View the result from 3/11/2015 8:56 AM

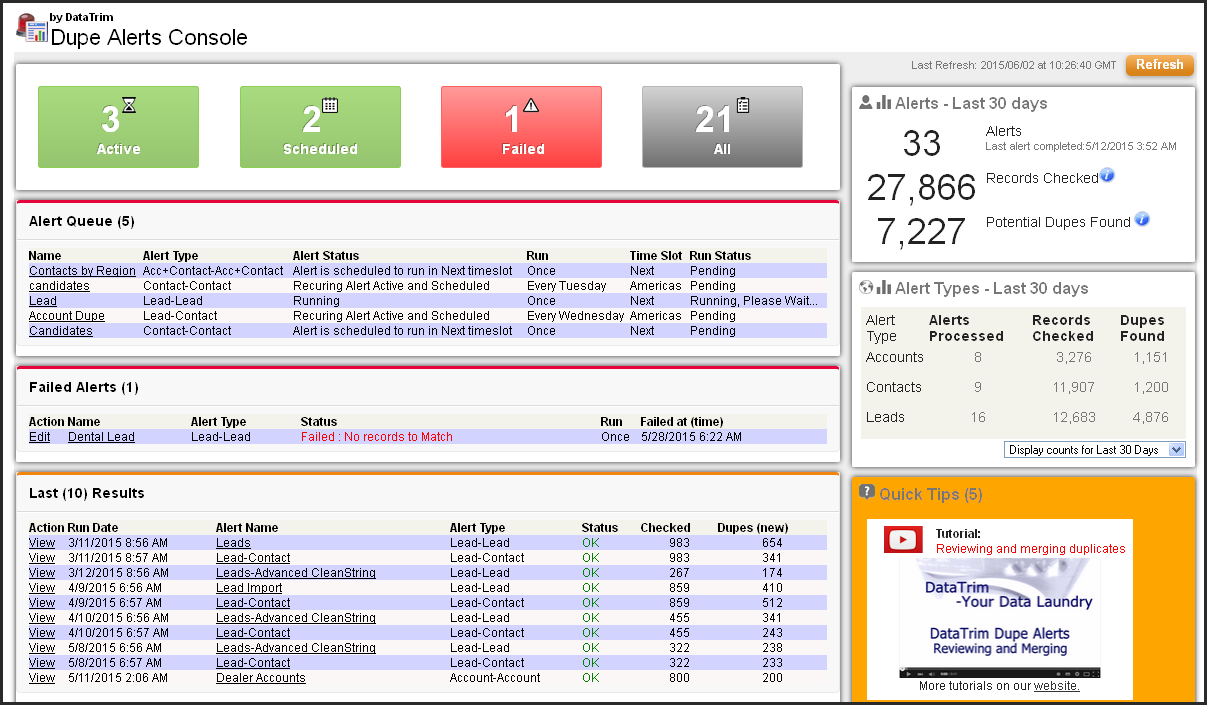coord(42,543)
